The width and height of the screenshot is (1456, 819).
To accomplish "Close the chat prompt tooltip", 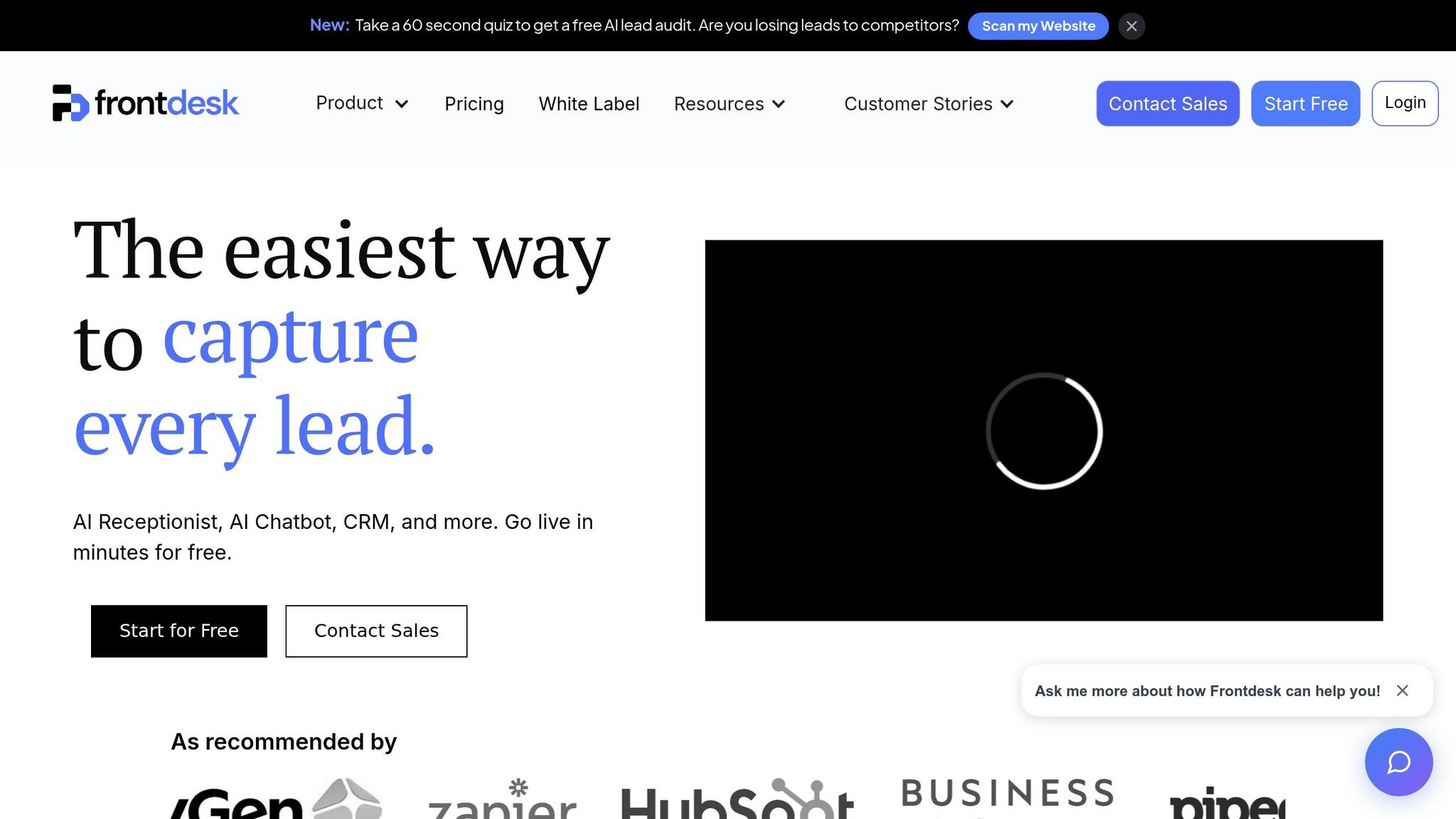I will 1402,690.
